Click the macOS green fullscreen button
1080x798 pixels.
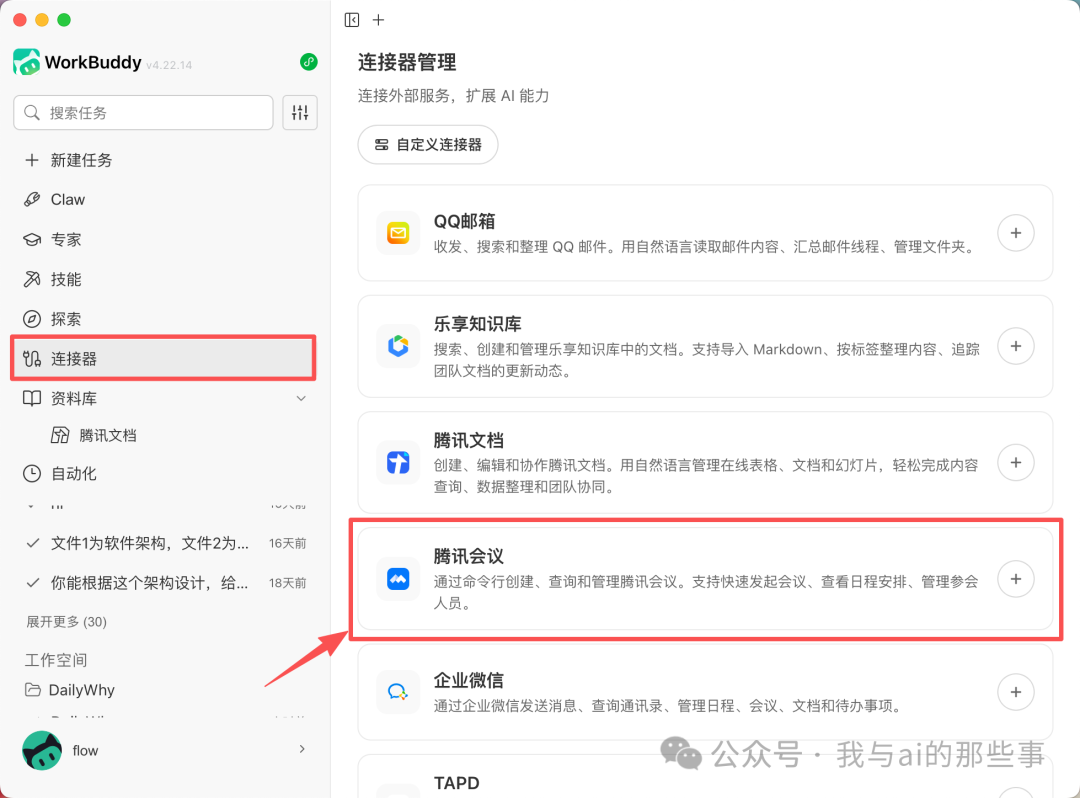pos(64,20)
